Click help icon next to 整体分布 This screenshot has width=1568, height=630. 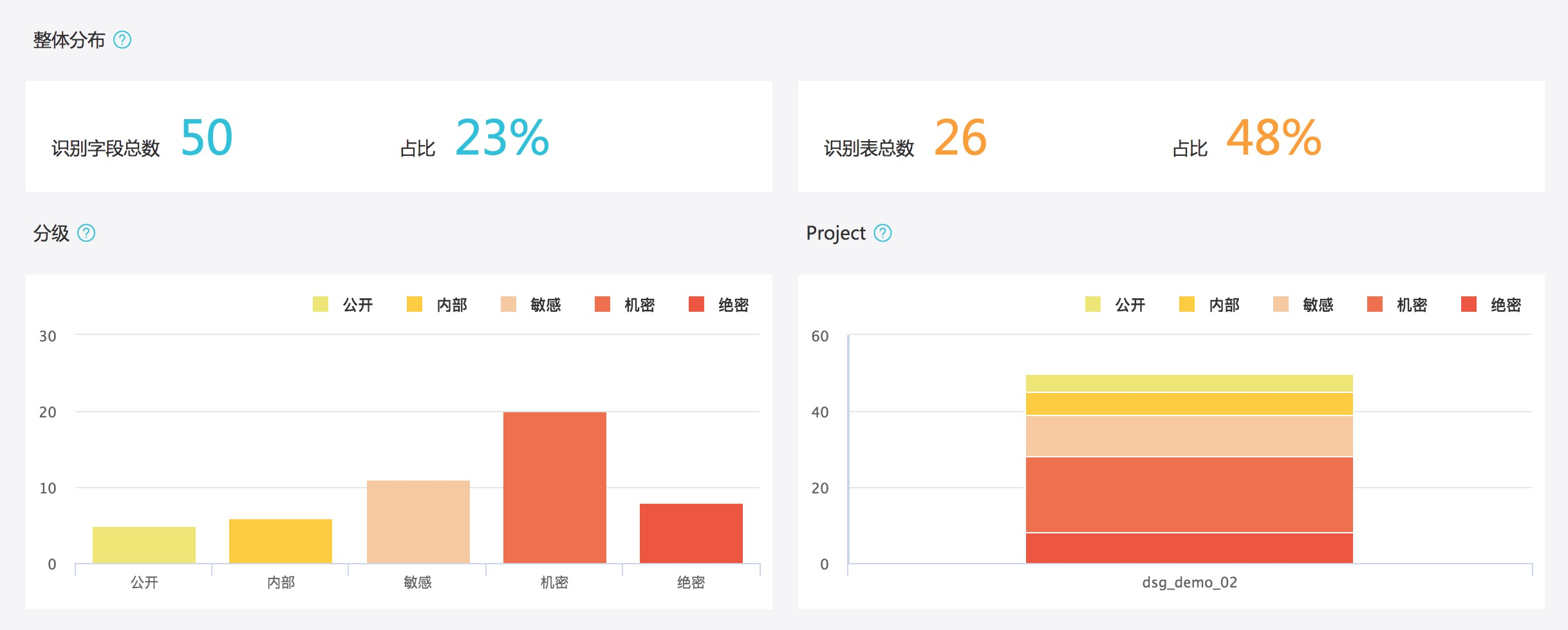point(122,40)
